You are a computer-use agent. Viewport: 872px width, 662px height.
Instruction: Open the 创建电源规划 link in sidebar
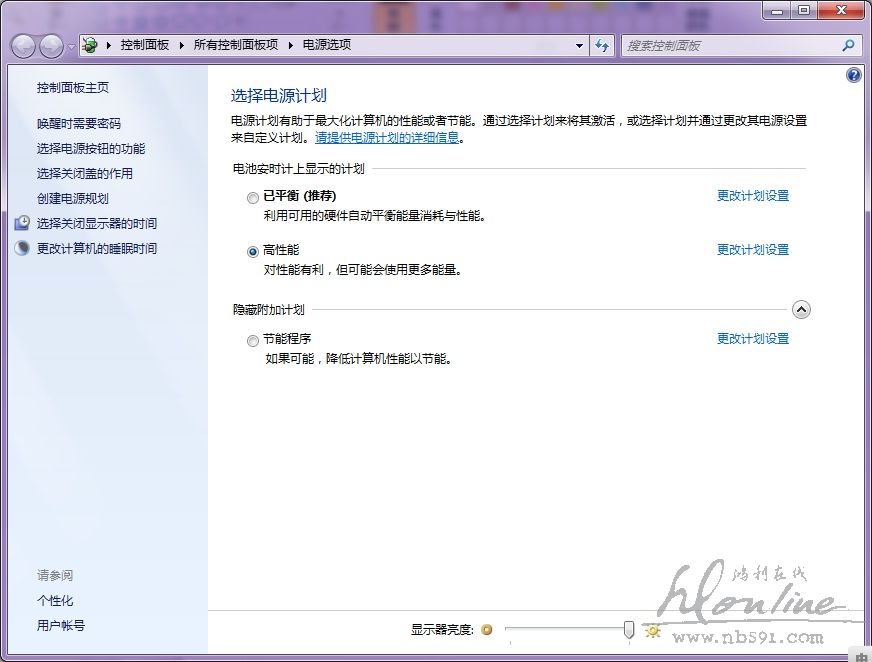(73, 198)
